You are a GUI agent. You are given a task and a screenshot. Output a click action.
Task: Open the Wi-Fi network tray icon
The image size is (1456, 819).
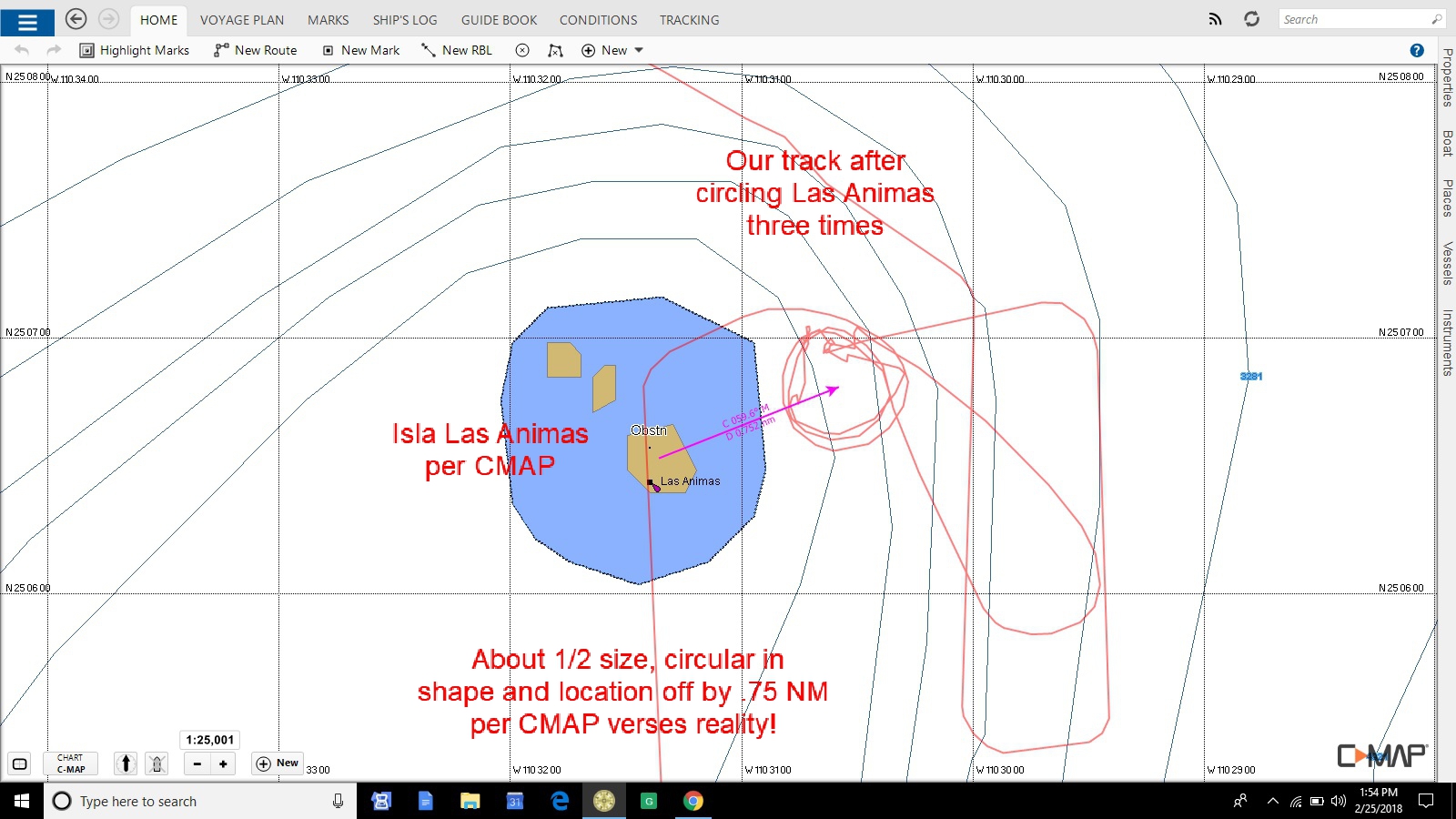click(x=1296, y=801)
